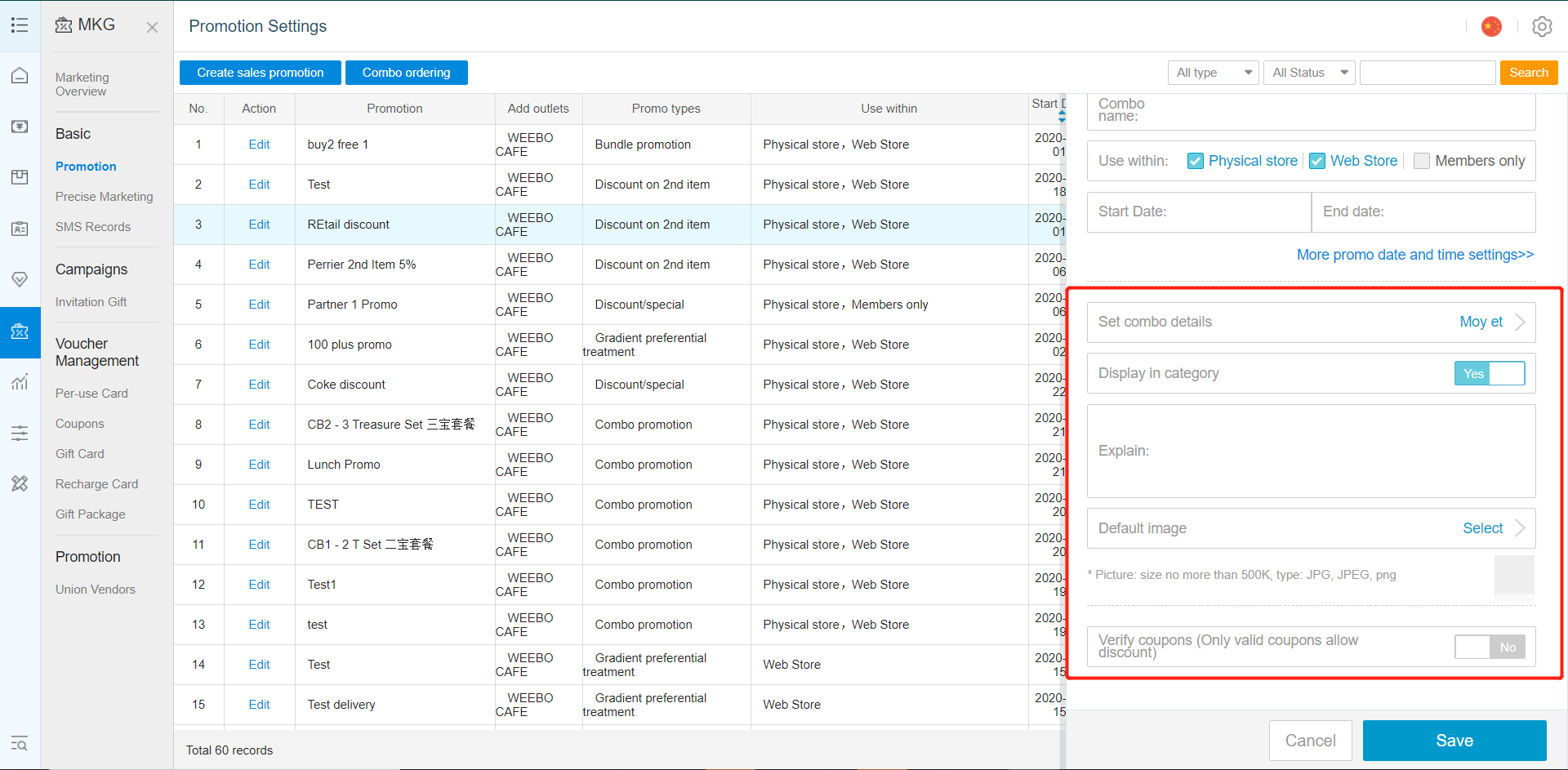Open Gift Package menu item

(90, 514)
